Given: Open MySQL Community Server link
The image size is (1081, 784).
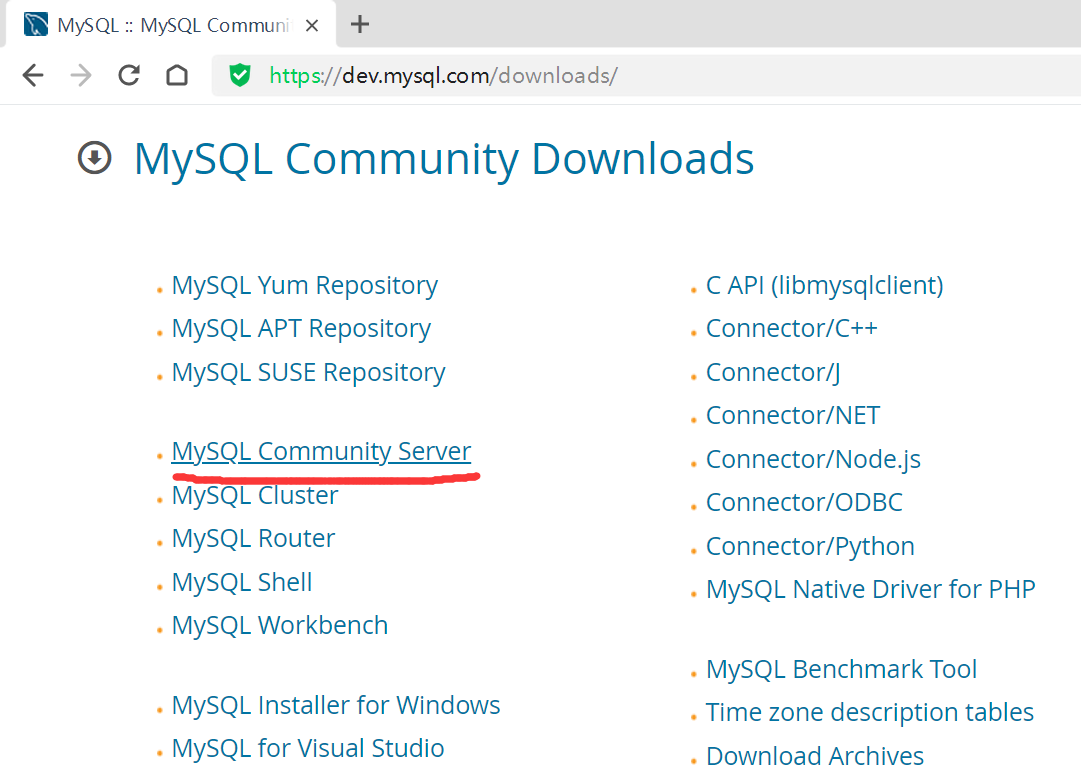Looking at the screenshot, I should point(321,452).
